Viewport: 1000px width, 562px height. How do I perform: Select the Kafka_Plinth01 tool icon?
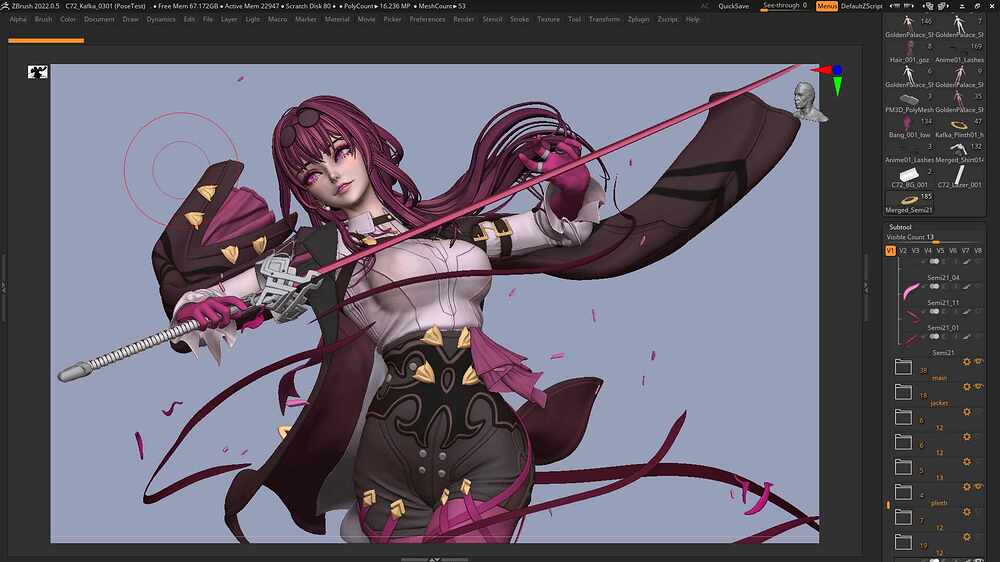(957, 125)
